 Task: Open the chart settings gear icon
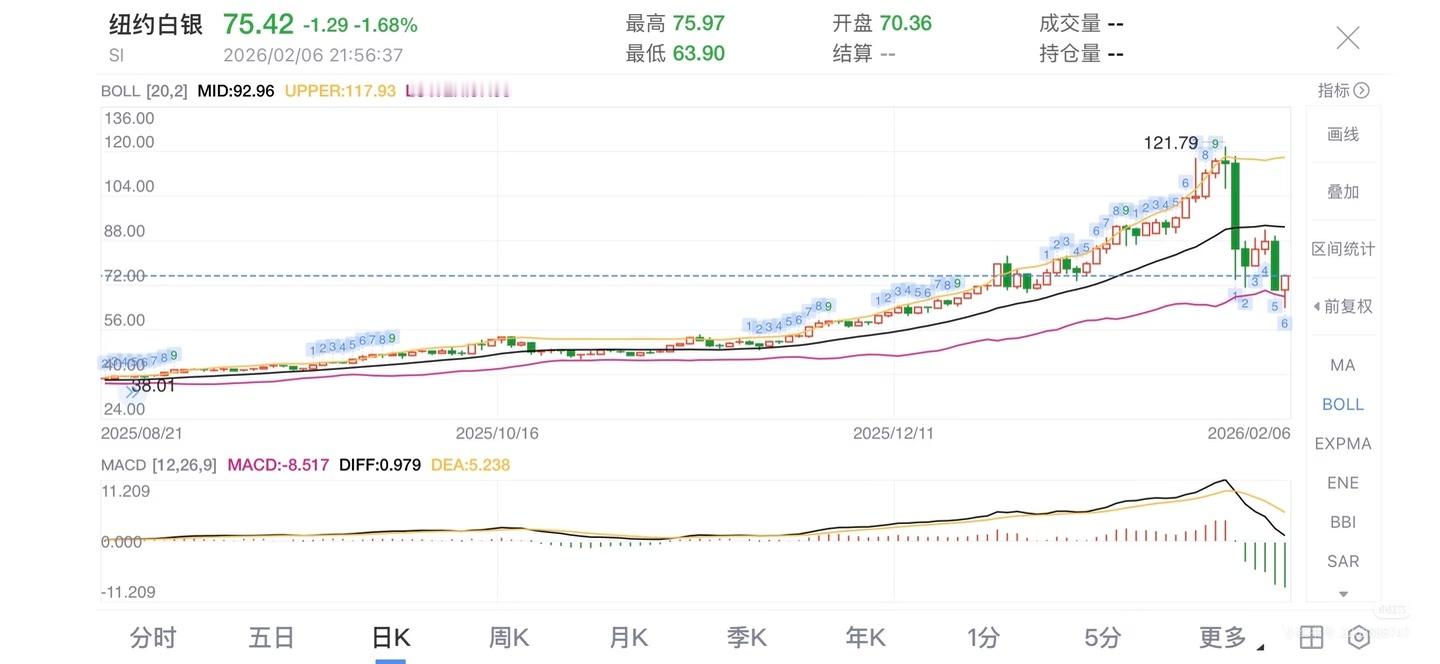(x=1357, y=636)
